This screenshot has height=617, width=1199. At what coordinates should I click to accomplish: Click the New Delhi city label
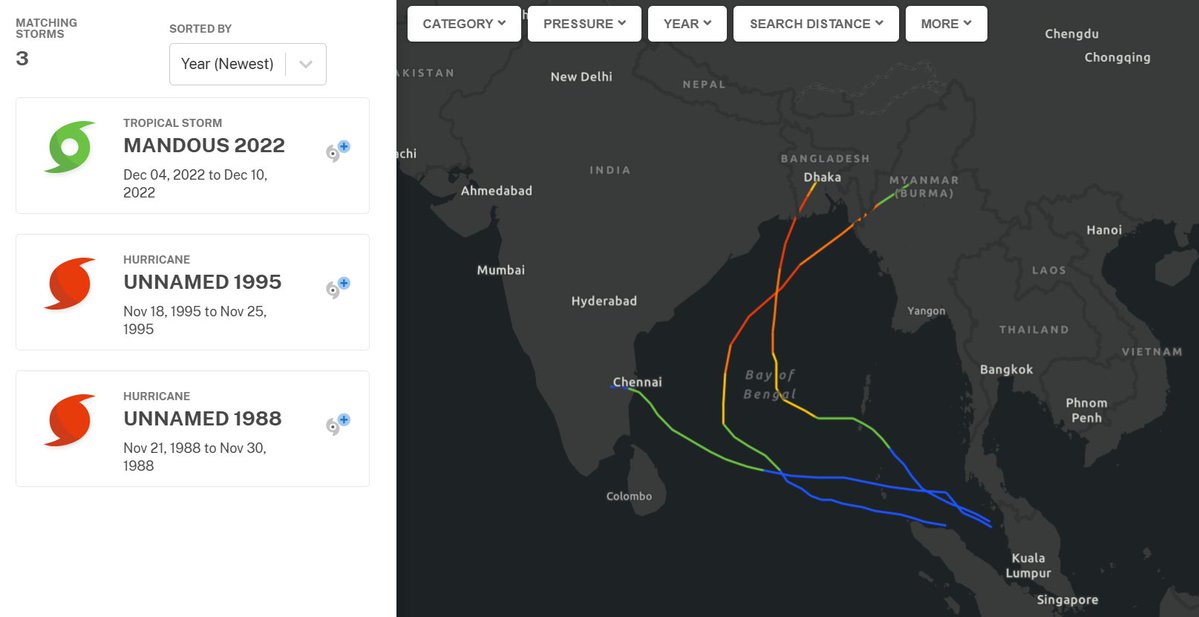(x=581, y=76)
